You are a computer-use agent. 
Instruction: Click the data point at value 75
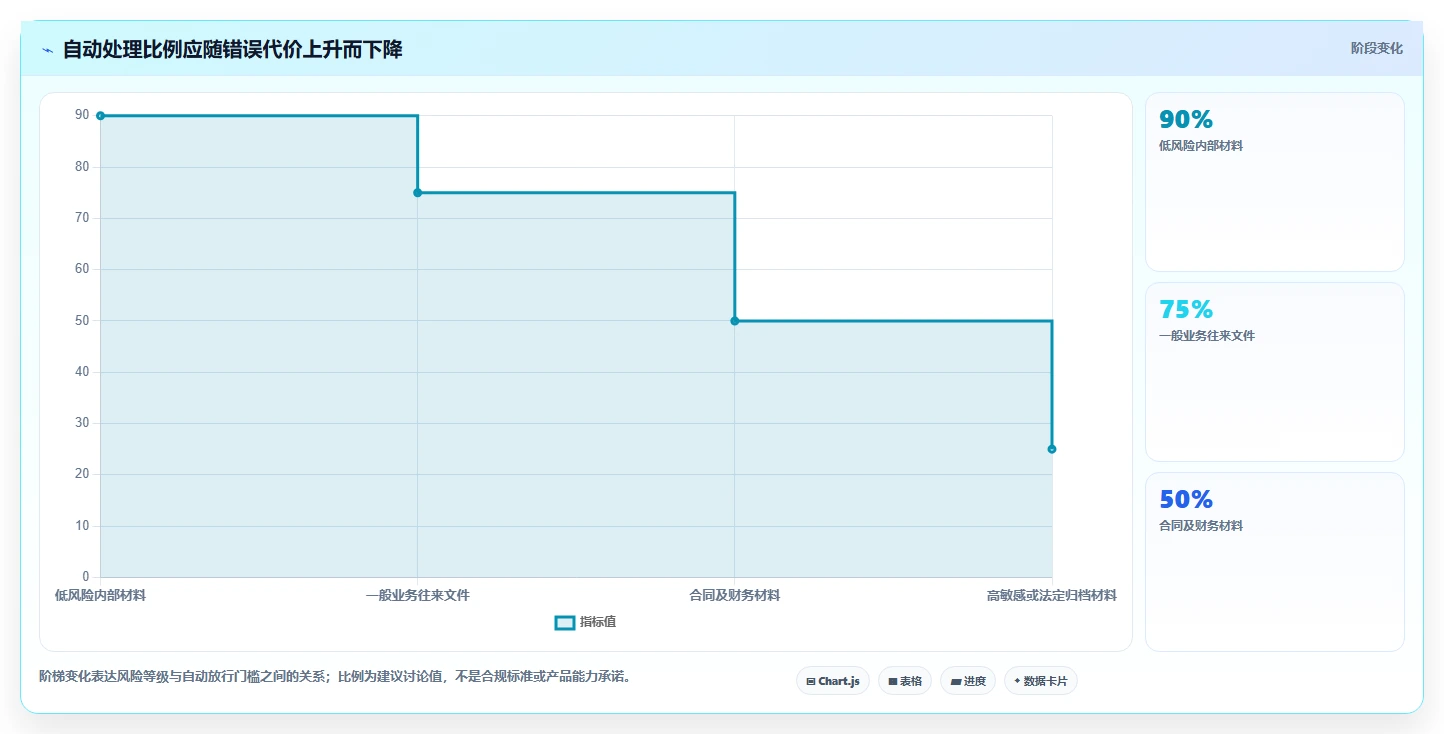pos(418,193)
